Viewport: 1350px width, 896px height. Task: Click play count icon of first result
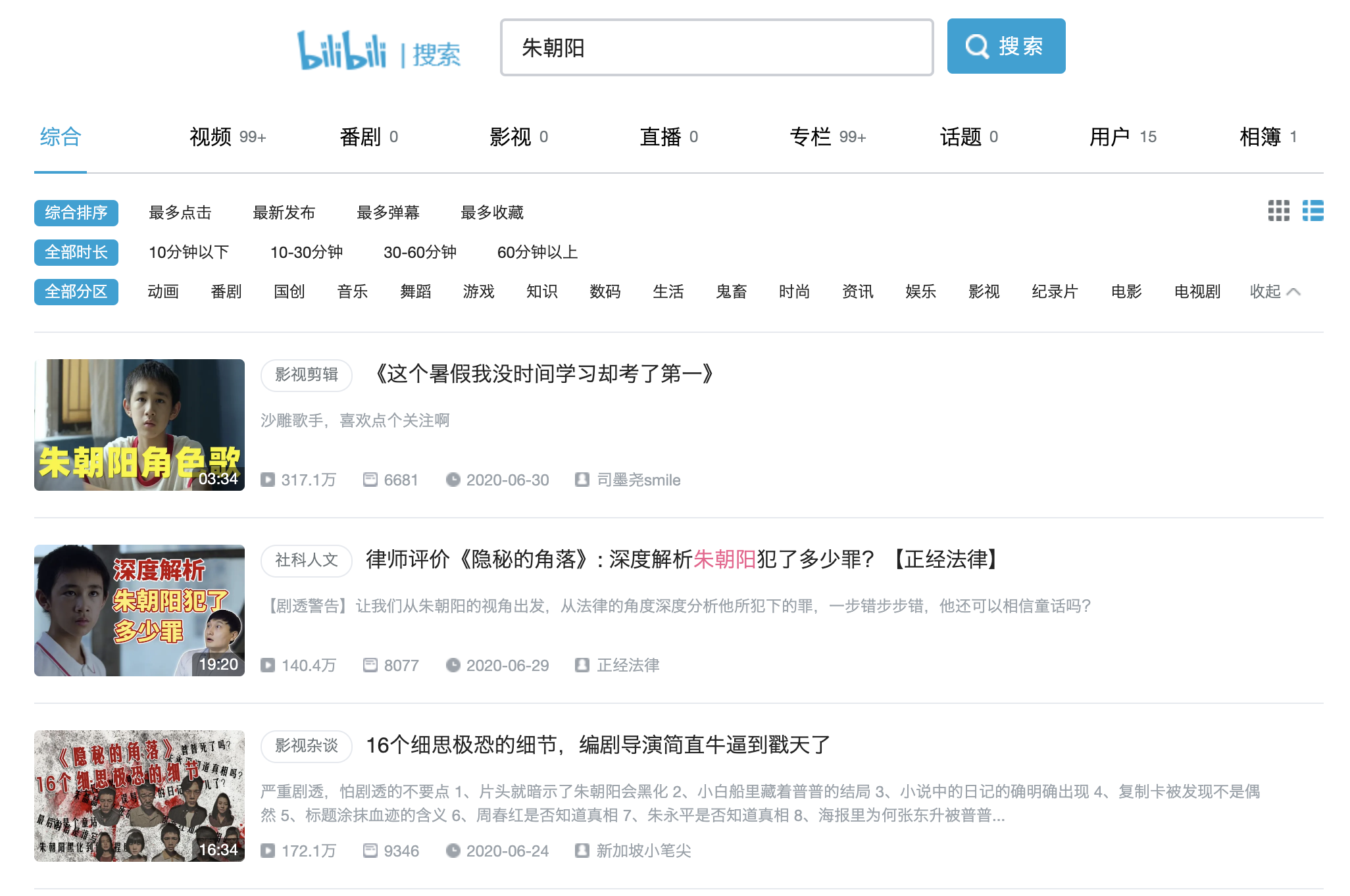pos(268,480)
